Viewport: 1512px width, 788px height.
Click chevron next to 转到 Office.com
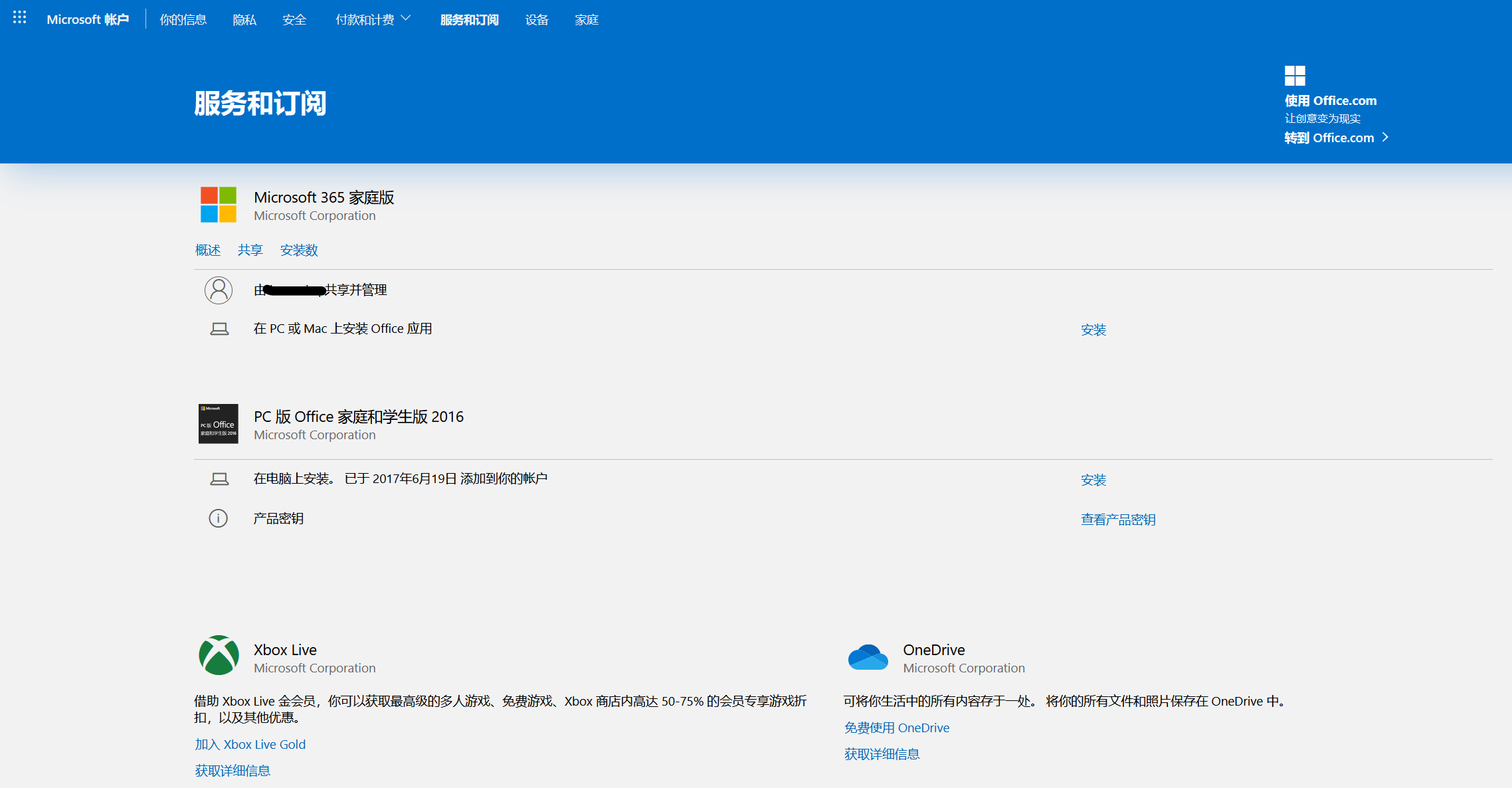coord(1386,137)
